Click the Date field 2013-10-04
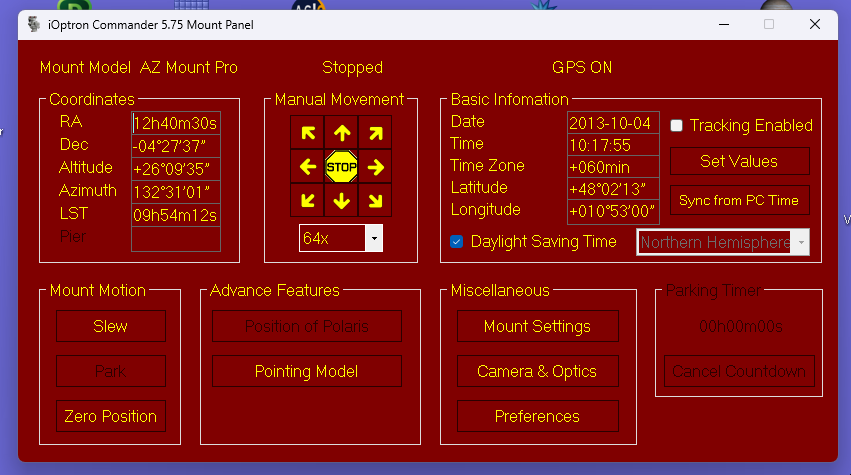 point(613,123)
